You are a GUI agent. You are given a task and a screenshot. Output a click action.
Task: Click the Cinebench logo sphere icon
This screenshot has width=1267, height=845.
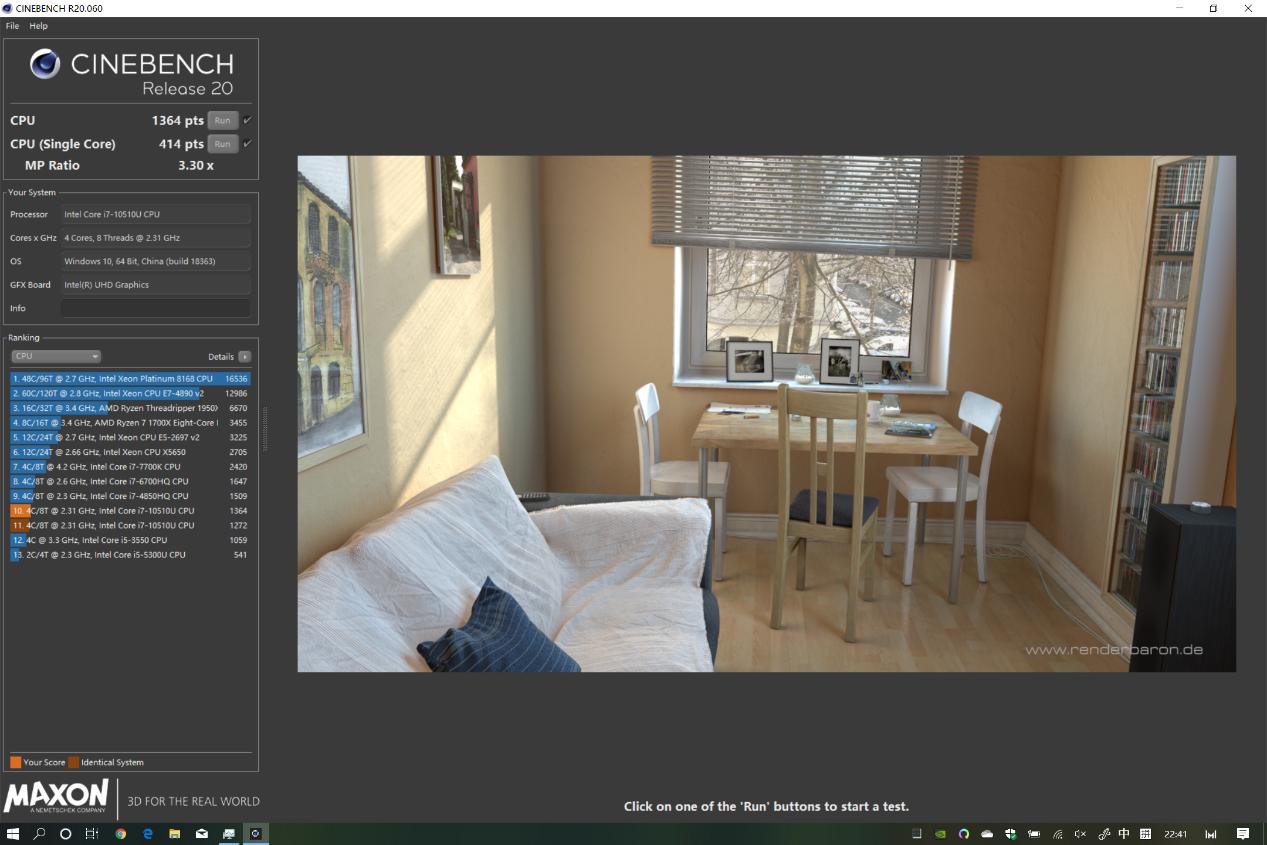tap(45, 64)
